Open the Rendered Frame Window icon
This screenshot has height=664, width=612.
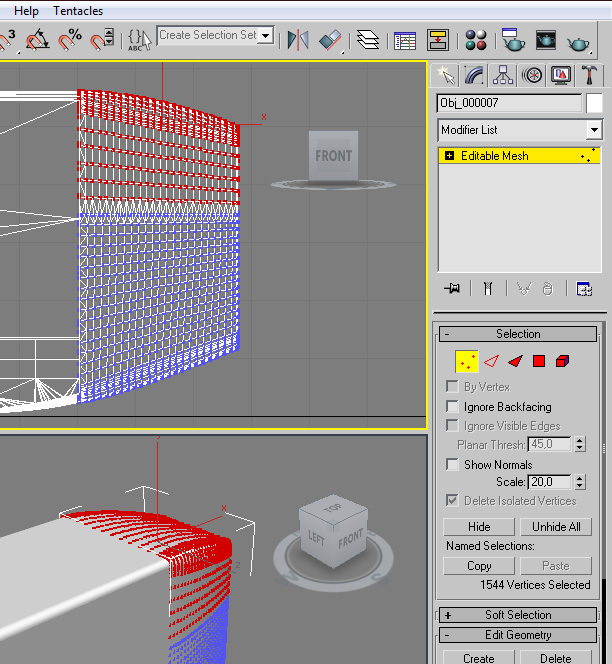pos(546,41)
